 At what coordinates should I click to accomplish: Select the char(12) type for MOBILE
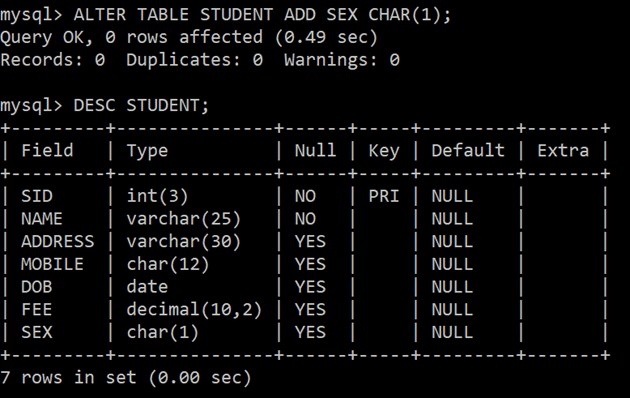[168, 265]
